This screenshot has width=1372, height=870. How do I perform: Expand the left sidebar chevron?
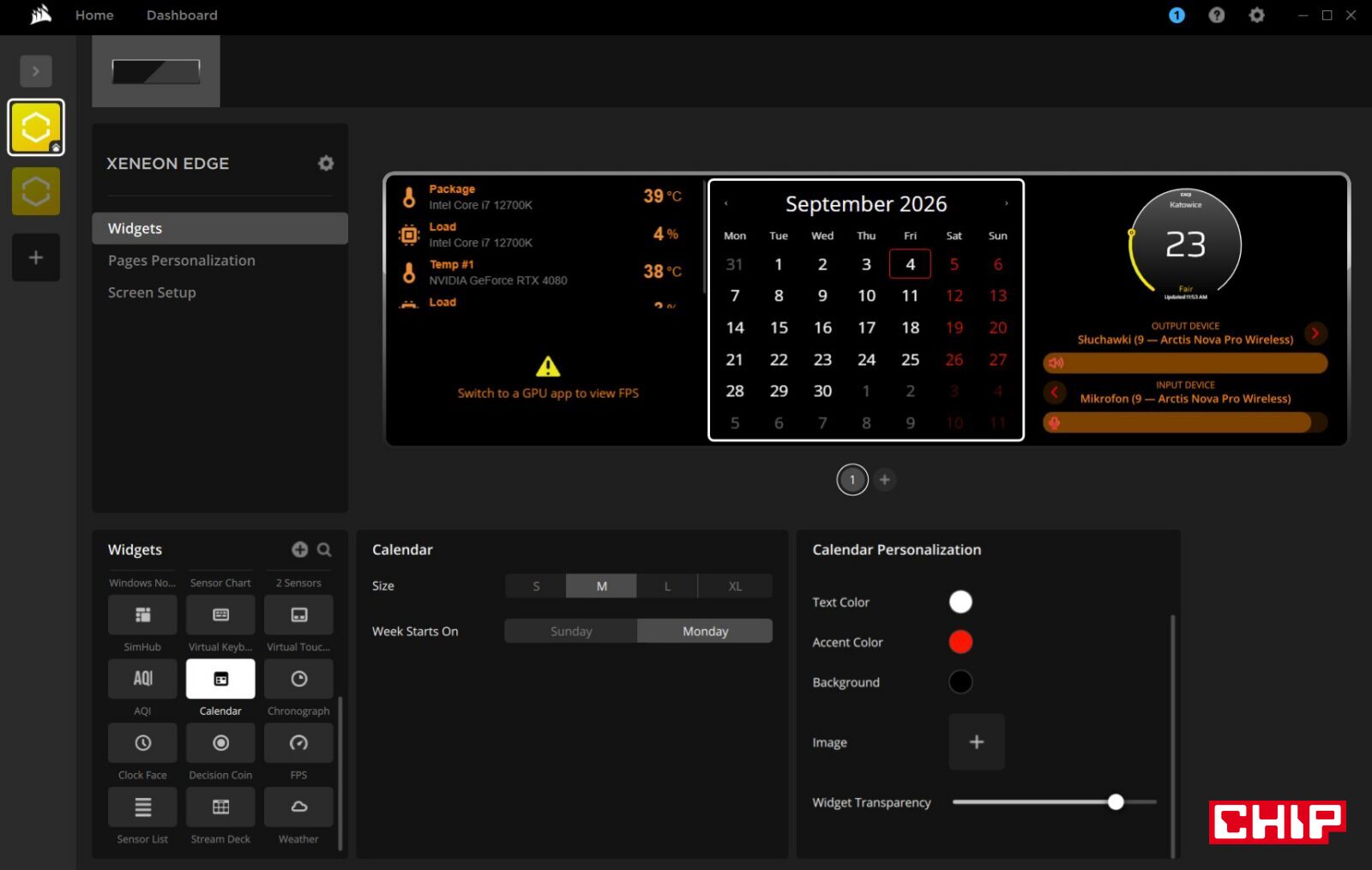36,71
